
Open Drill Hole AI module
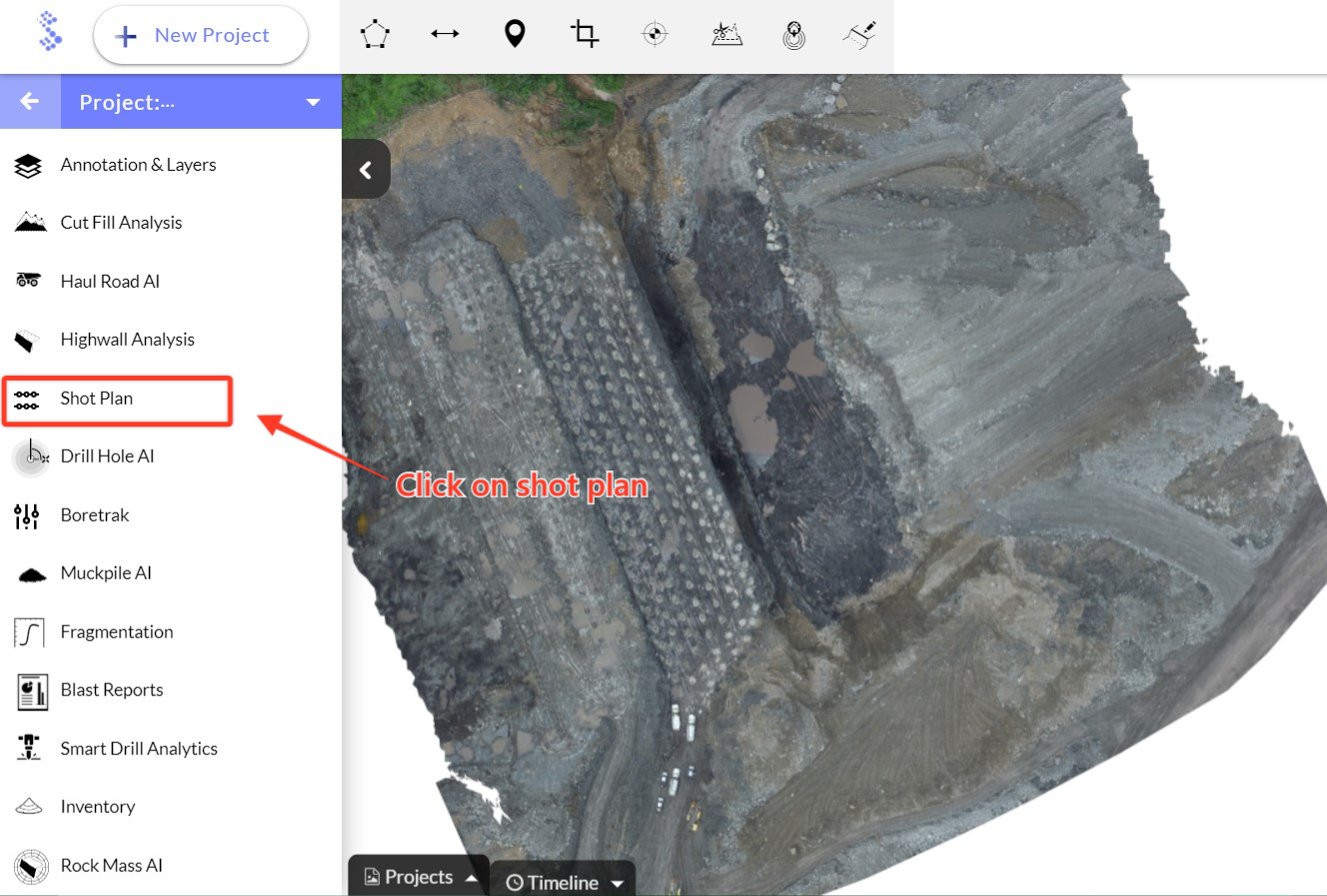pyautogui.click(x=107, y=456)
